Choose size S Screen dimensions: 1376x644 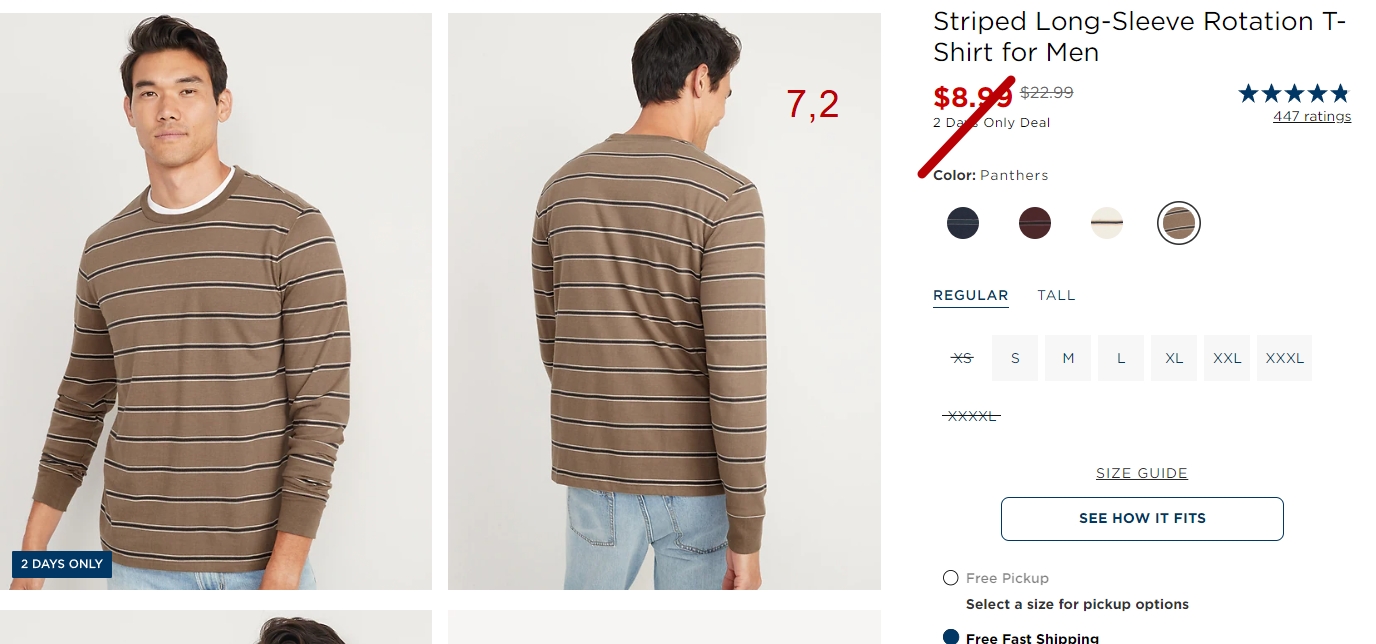[1015, 358]
